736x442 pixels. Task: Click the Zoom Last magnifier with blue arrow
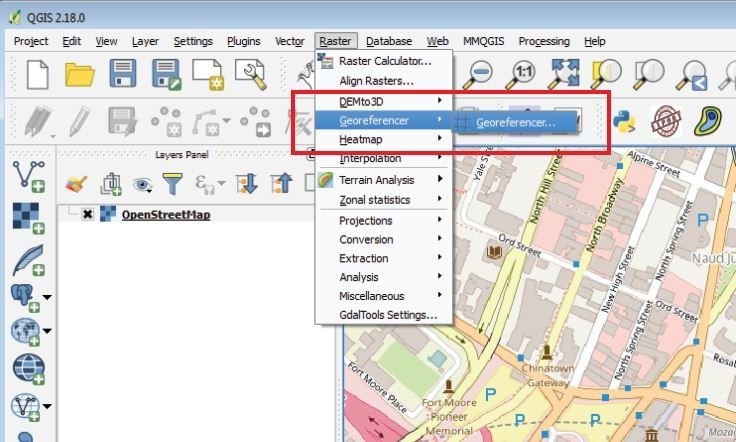(x=692, y=75)
